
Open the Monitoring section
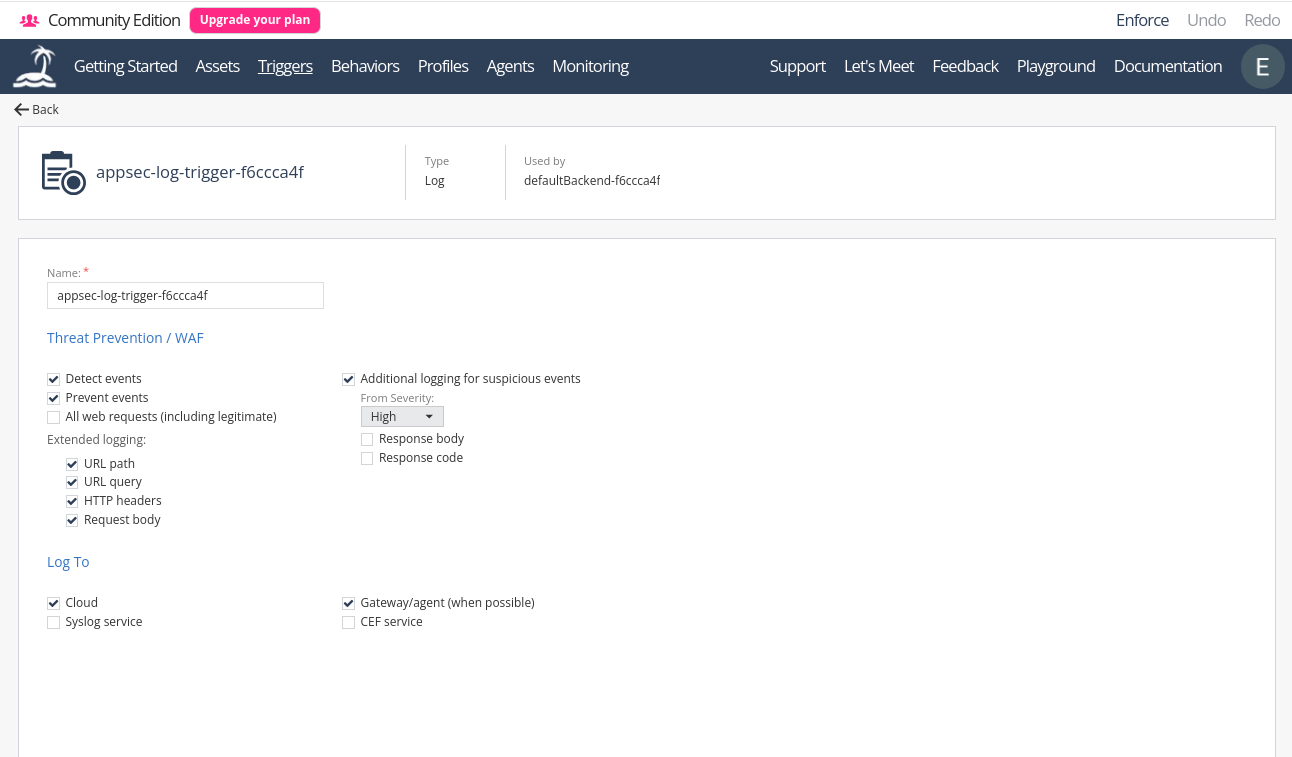point(590,67)
